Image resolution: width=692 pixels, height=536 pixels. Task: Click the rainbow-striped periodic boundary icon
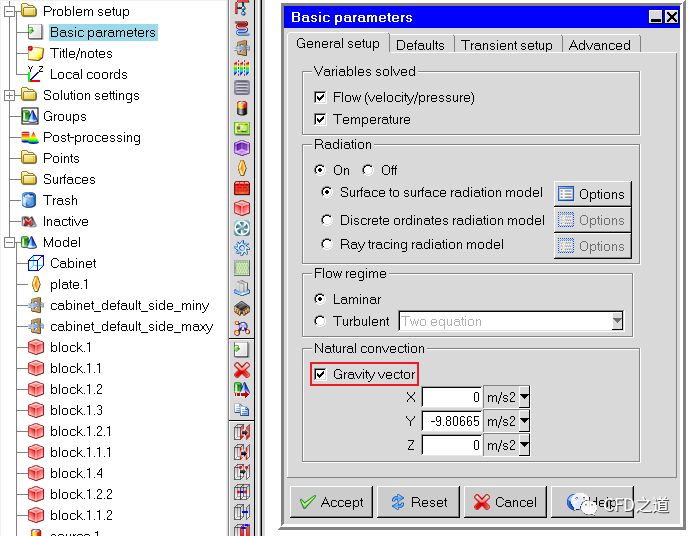tap(242, 68)
